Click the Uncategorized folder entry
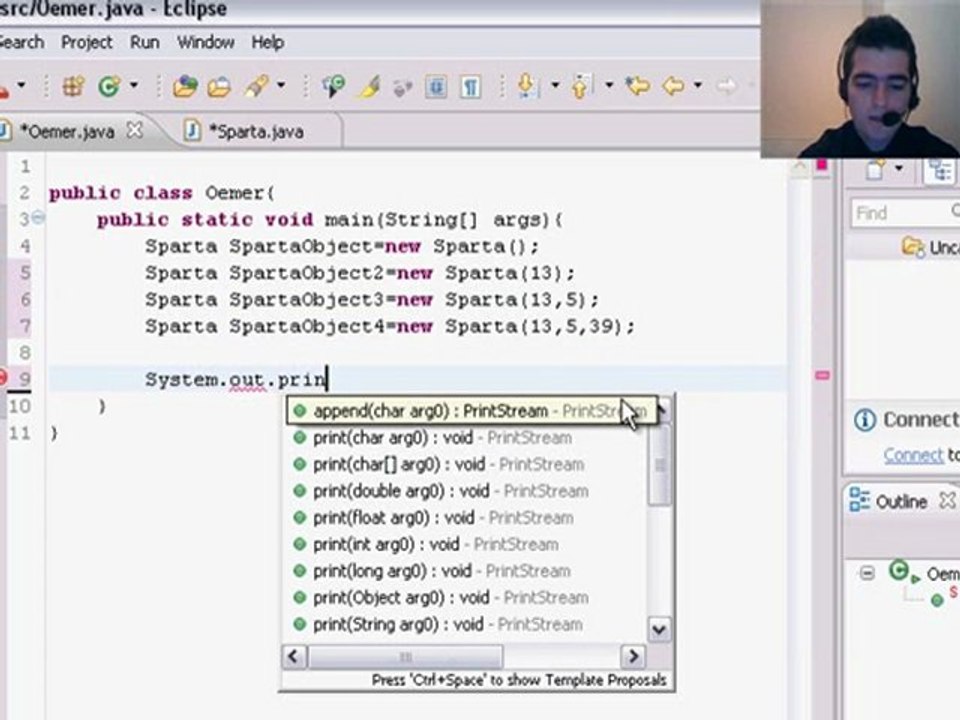The height and width of the screenshot is (720, 960). tap(931, 247)
